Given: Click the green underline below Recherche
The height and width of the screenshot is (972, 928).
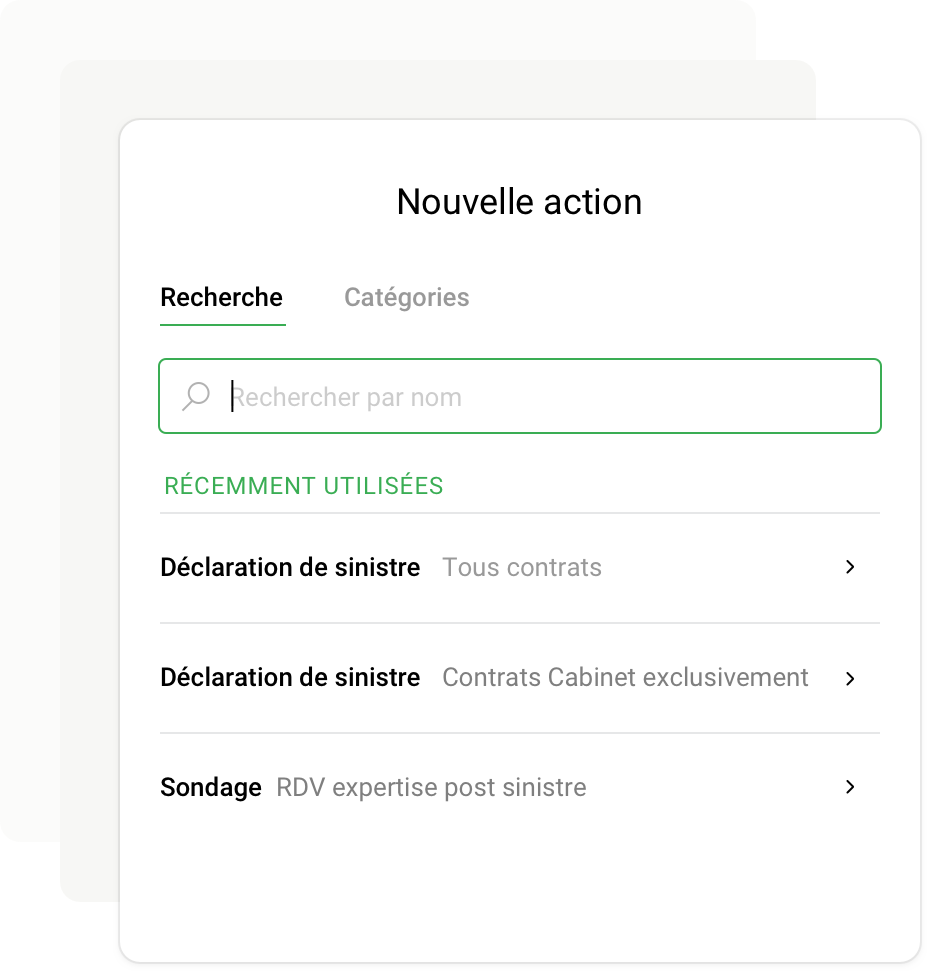Looking at the screenshot, I should pyautogui.click(x=222, y=323).
